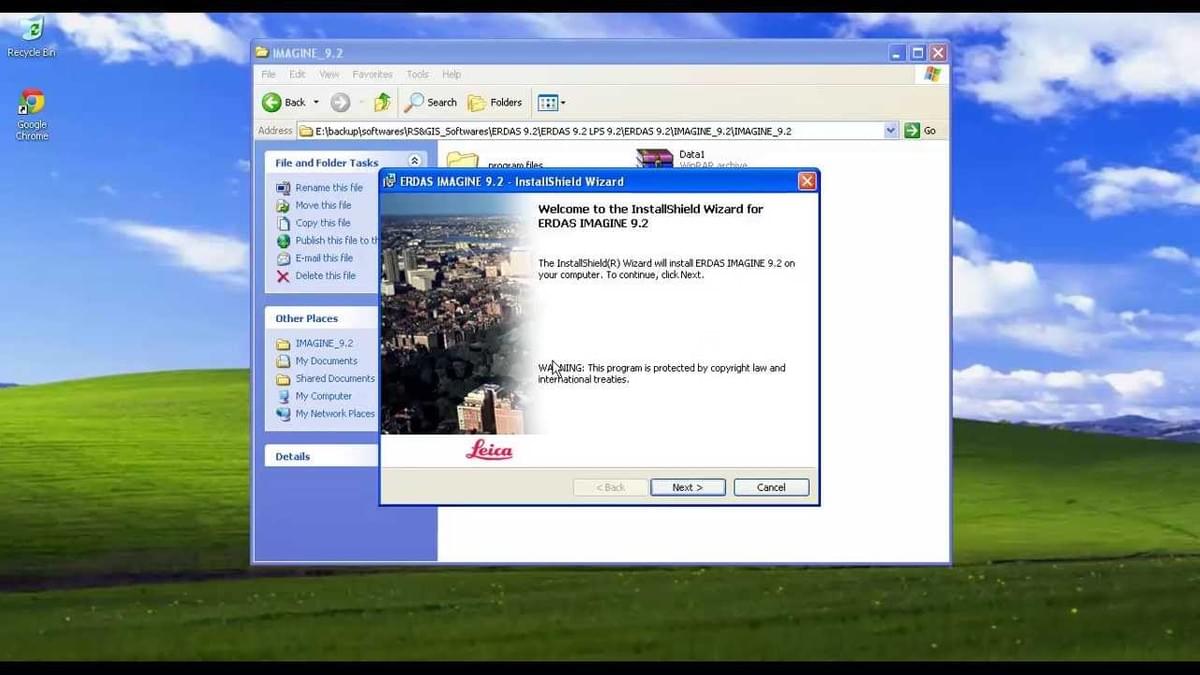Open the Tools menu
Screen dimensions: 1200x675
click(417, 74)
